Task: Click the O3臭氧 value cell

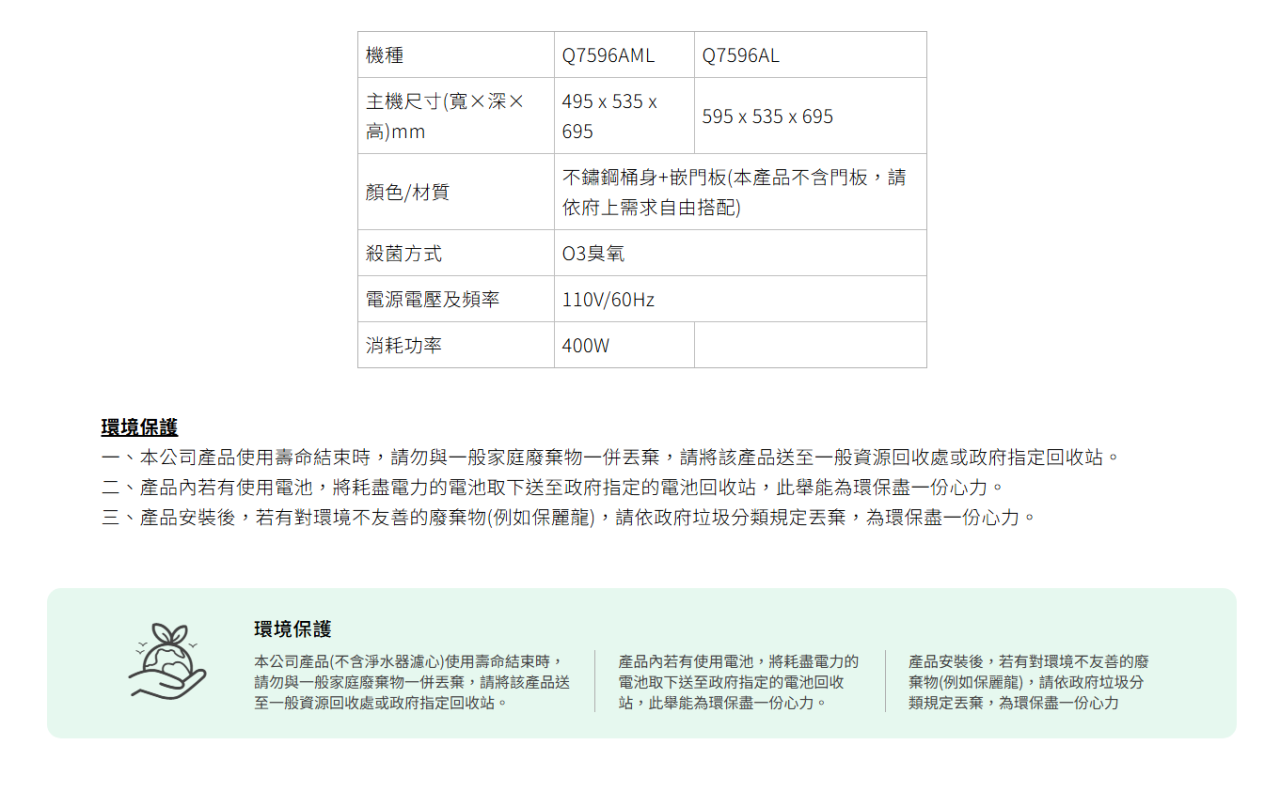Action: [x=740, y=253]
